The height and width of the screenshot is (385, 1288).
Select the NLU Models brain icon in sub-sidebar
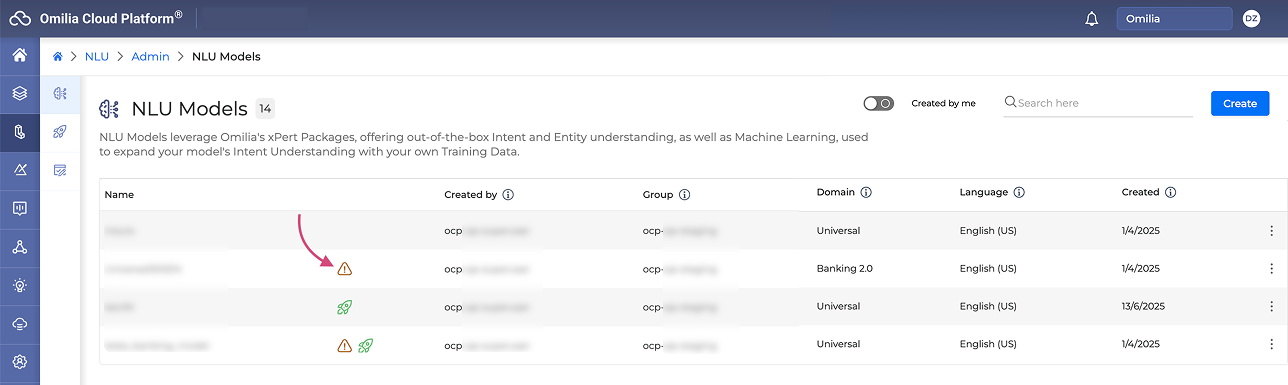(x=60, y=93)
